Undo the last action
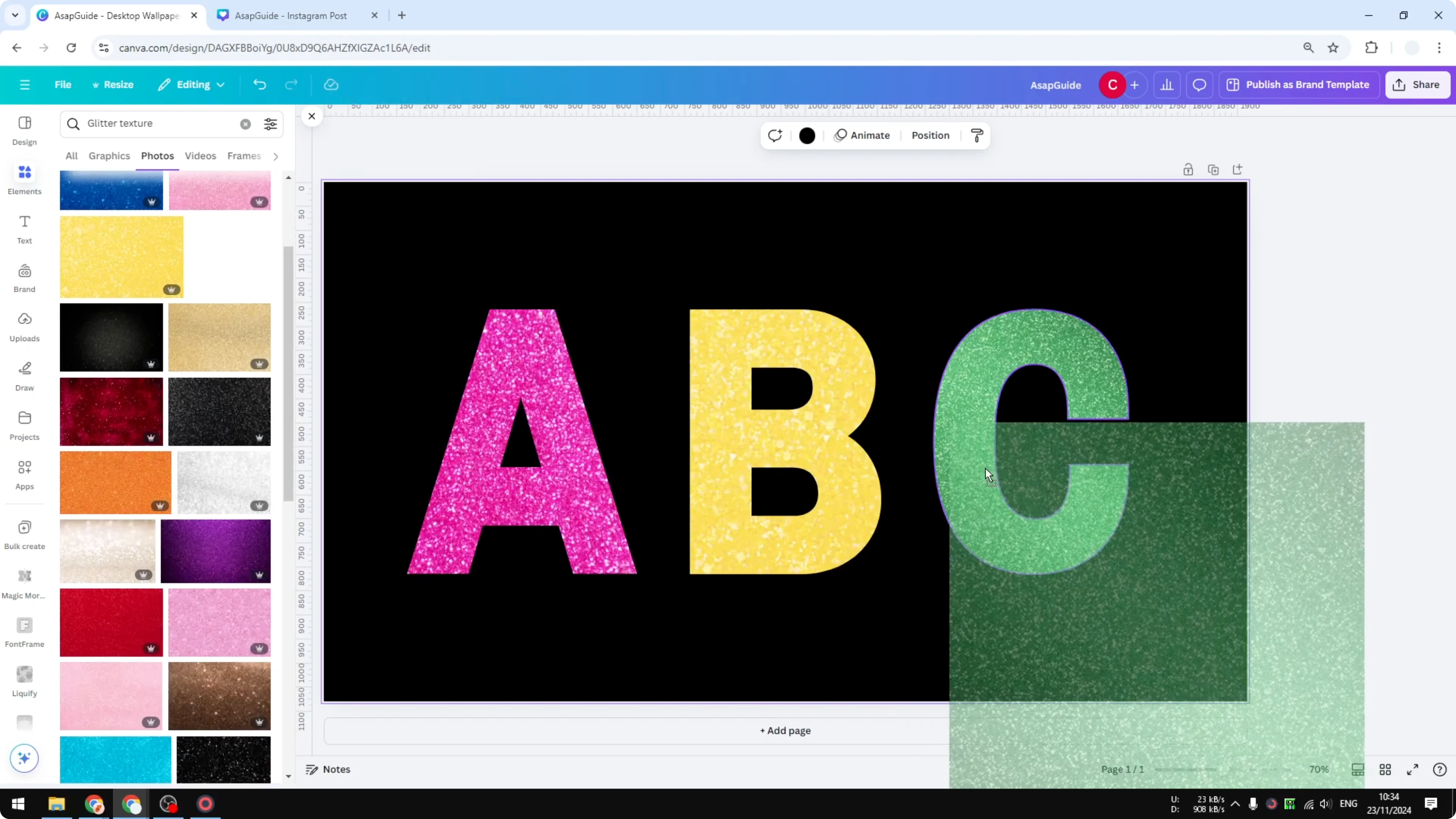This screenshot has height=819, width=1456. 260,84
